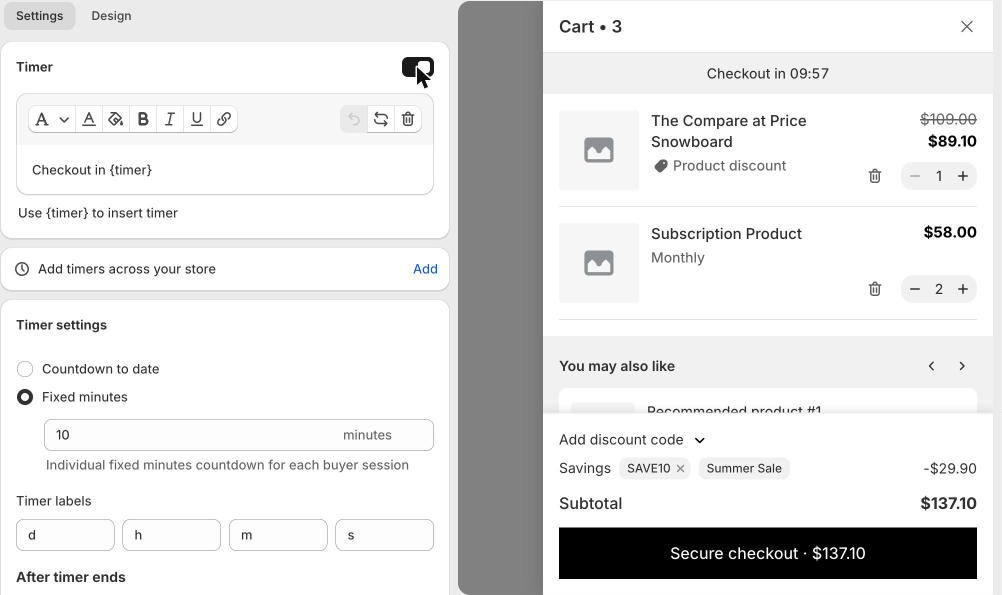Delete the timer text content
This screenshot has width=1002, height=595.
[x=408, y=120]
